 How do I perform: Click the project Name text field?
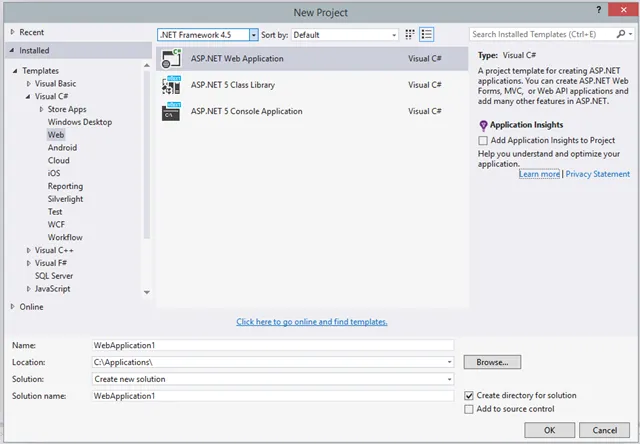tap(272, 344)
